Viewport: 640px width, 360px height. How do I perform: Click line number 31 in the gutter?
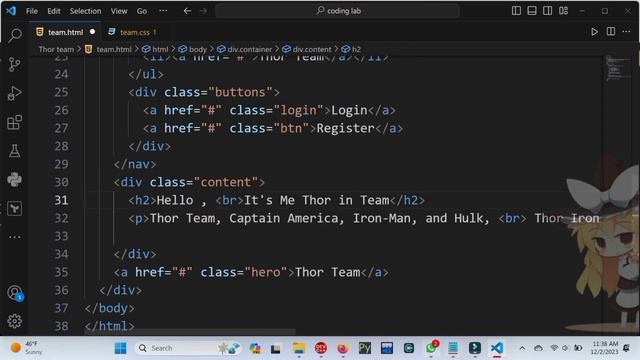point(61,200)
